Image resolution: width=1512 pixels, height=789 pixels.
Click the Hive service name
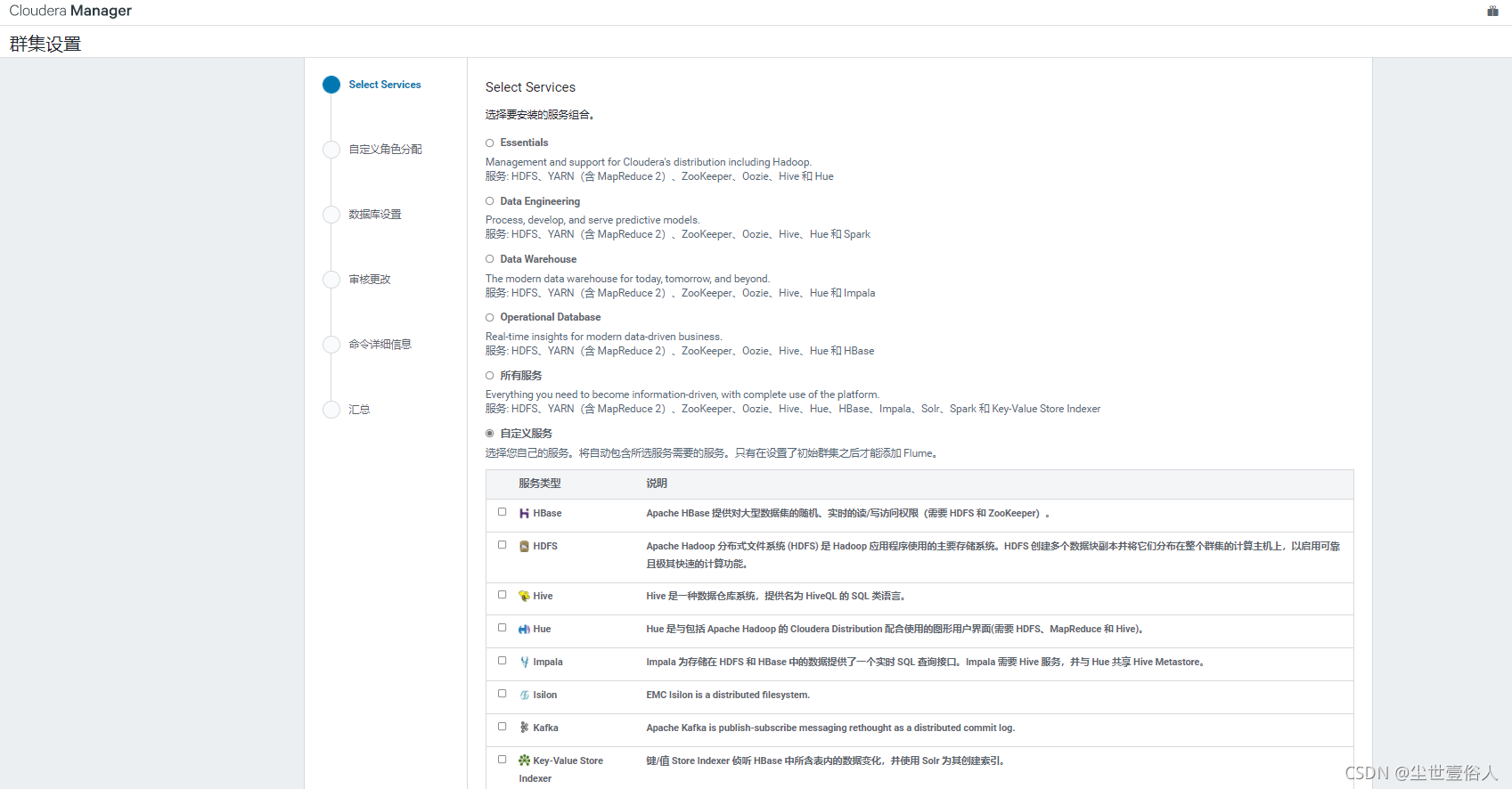pyautogui.click(x=543, y=597)
